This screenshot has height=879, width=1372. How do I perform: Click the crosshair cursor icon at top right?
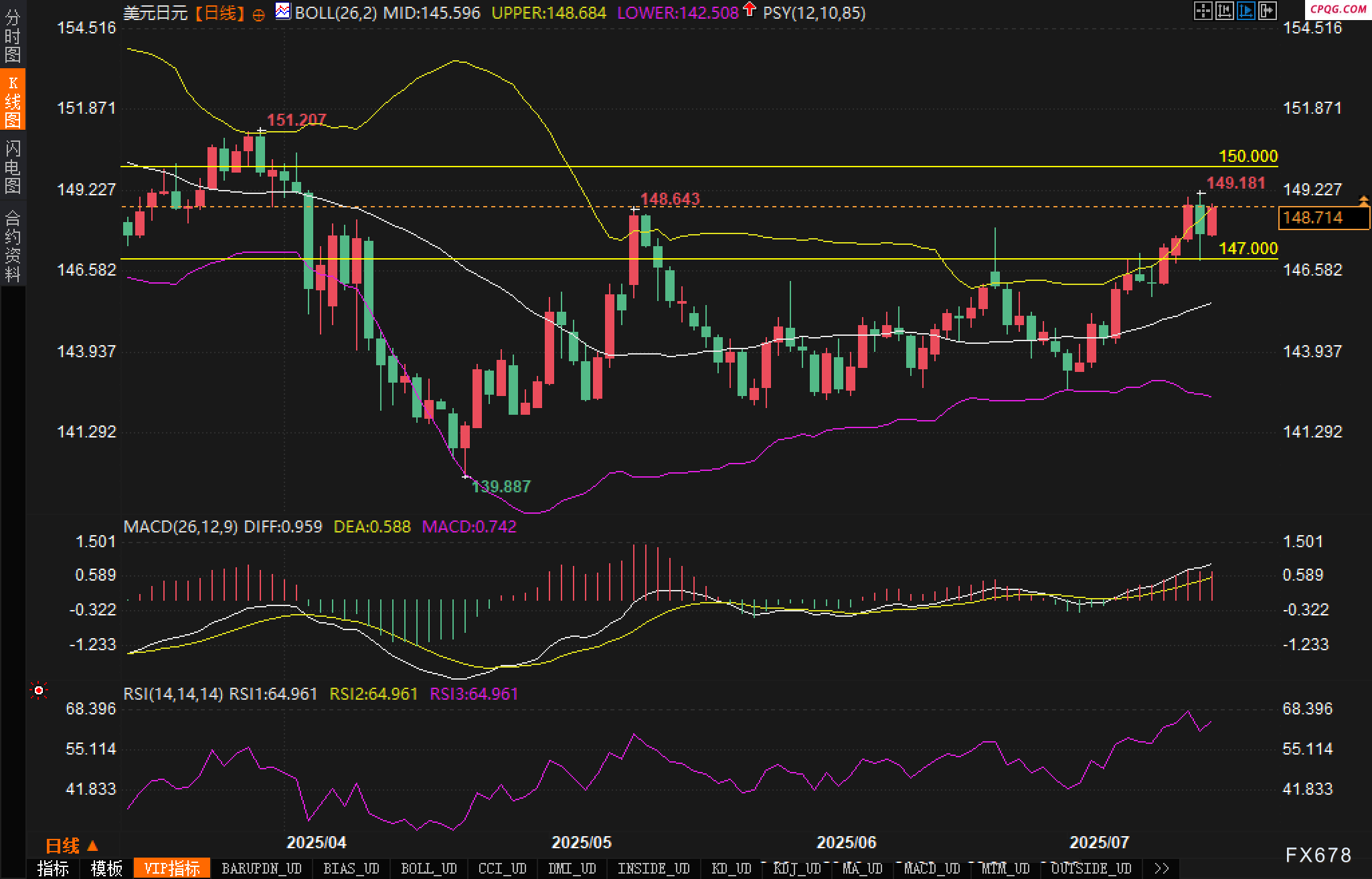tap(1203, 11)
